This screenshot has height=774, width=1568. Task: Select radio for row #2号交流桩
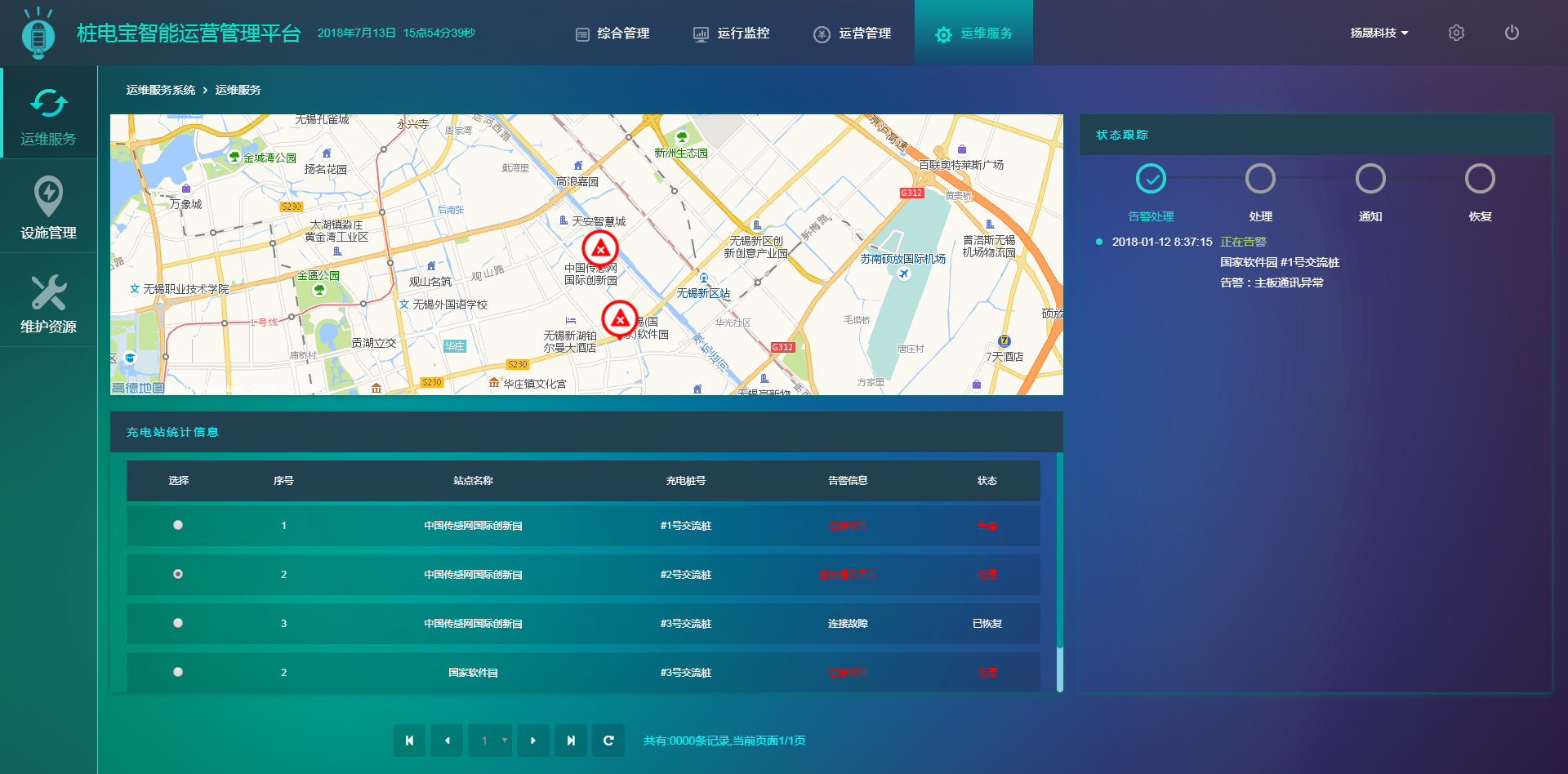pos(178,574)
